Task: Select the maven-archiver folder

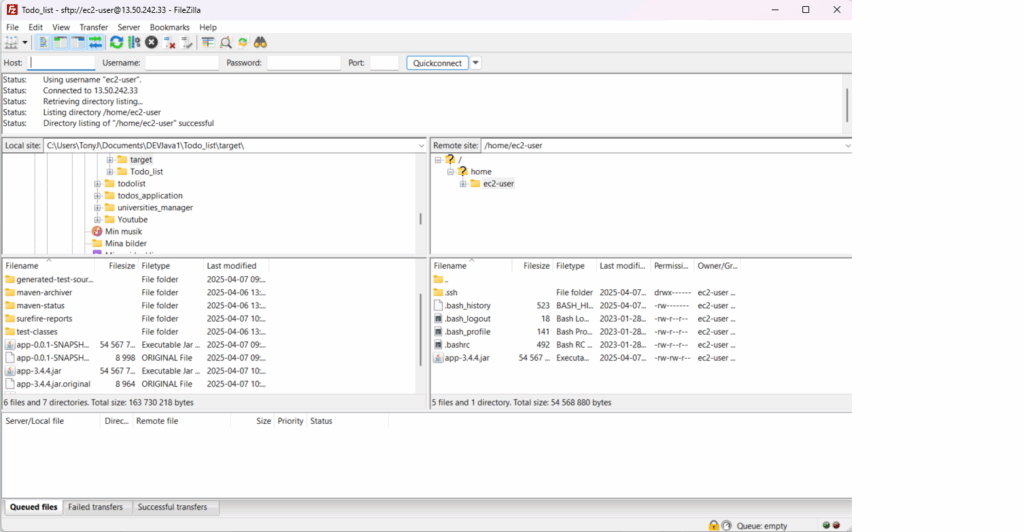Action: click(x=44, y=292)
